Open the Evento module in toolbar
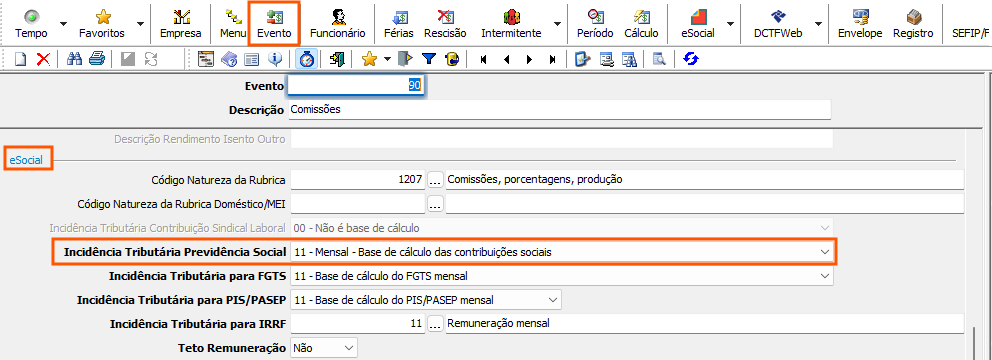This screenshot has height=360, width=992. pos(274,23)
